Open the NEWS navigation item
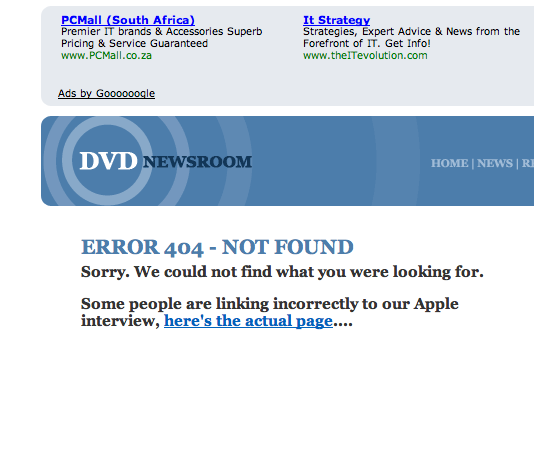This screenshot has width=534, height=454. 495,163
